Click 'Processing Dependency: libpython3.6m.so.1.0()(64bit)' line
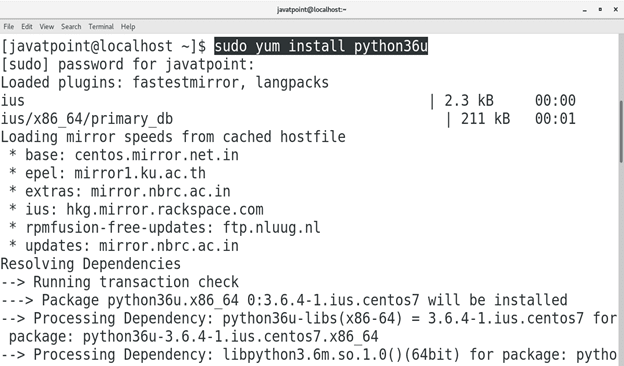624x366 pixels. pos(309,355)
